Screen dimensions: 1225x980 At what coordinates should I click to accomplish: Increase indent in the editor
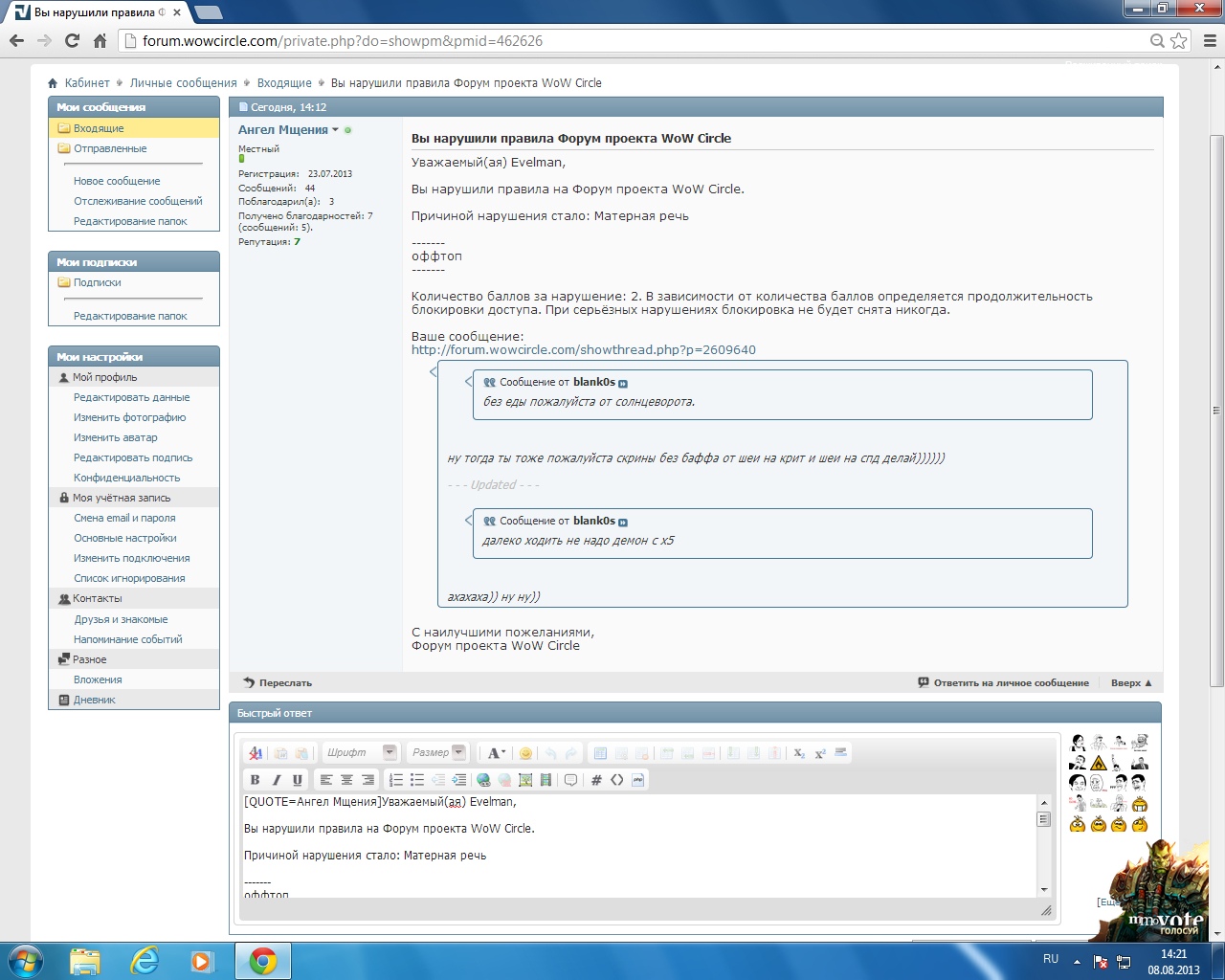(x=459, y=780)
